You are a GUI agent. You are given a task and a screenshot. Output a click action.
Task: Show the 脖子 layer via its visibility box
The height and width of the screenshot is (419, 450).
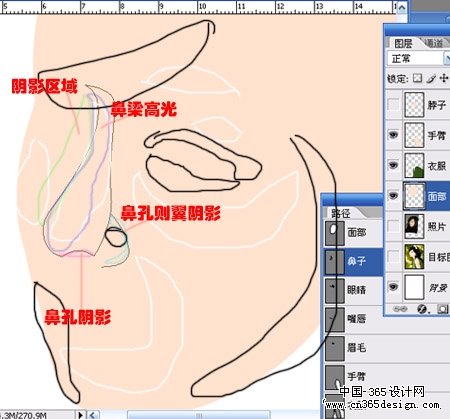393,105
